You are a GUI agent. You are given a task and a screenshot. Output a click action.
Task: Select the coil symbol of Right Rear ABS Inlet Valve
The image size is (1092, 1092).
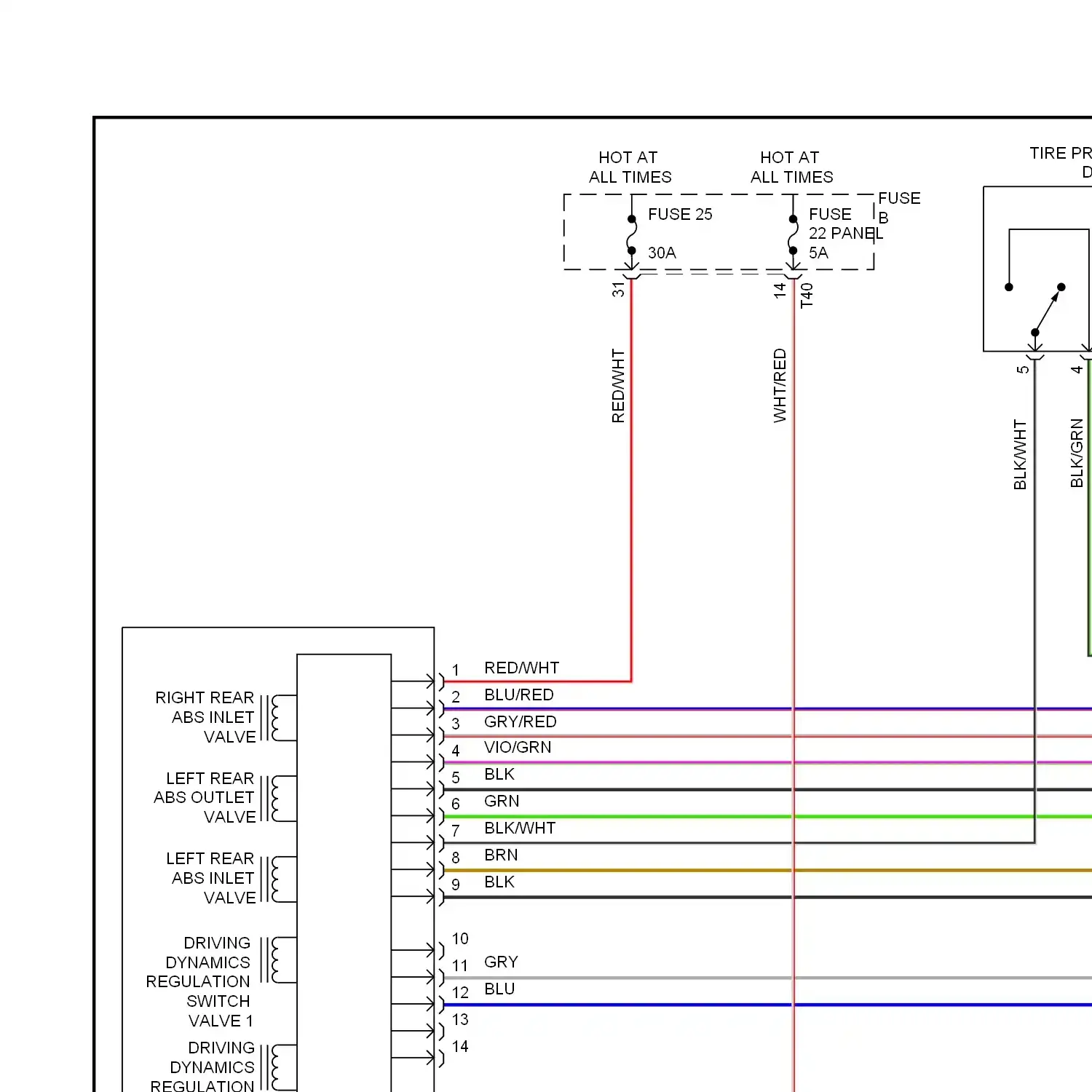(278, 718)
